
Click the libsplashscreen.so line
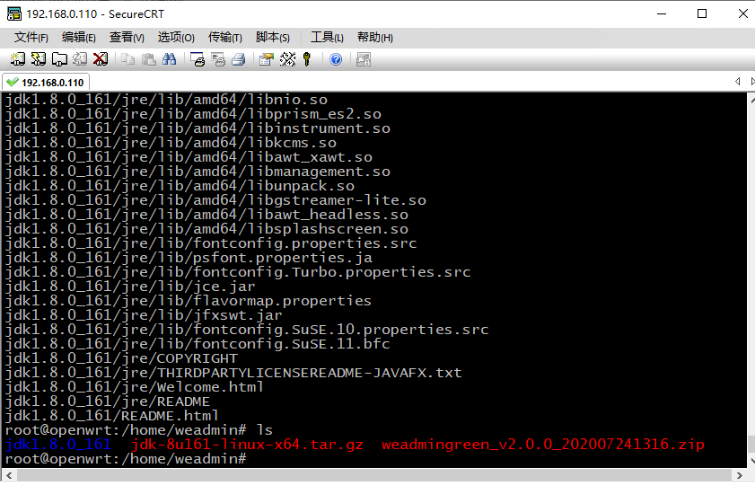coord(207,229)
